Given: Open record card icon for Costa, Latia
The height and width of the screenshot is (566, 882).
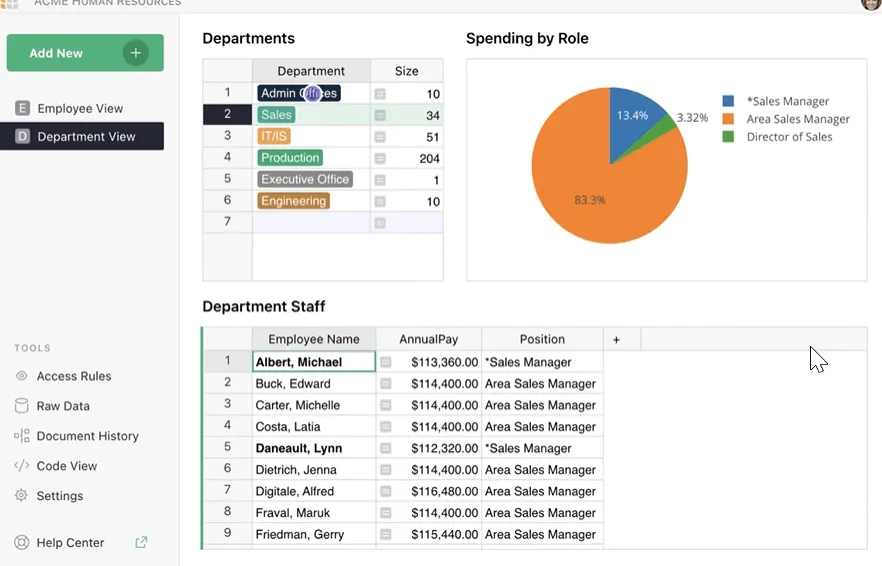Looking at the screenshot, I should [385, 426].
